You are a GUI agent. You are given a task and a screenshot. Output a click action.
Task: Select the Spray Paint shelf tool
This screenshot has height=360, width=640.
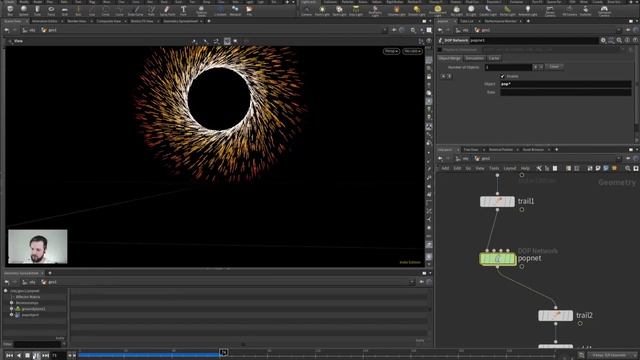click(167, 10)
